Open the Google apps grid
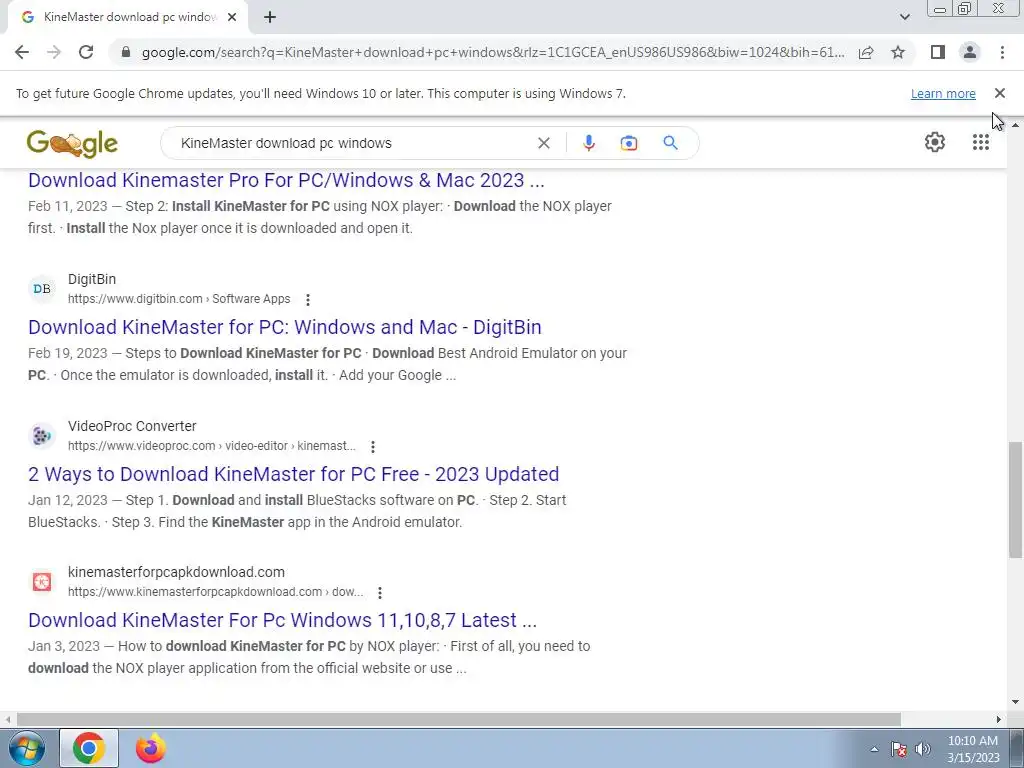Viewport: 1024px width, 768px height. [980, 142]
